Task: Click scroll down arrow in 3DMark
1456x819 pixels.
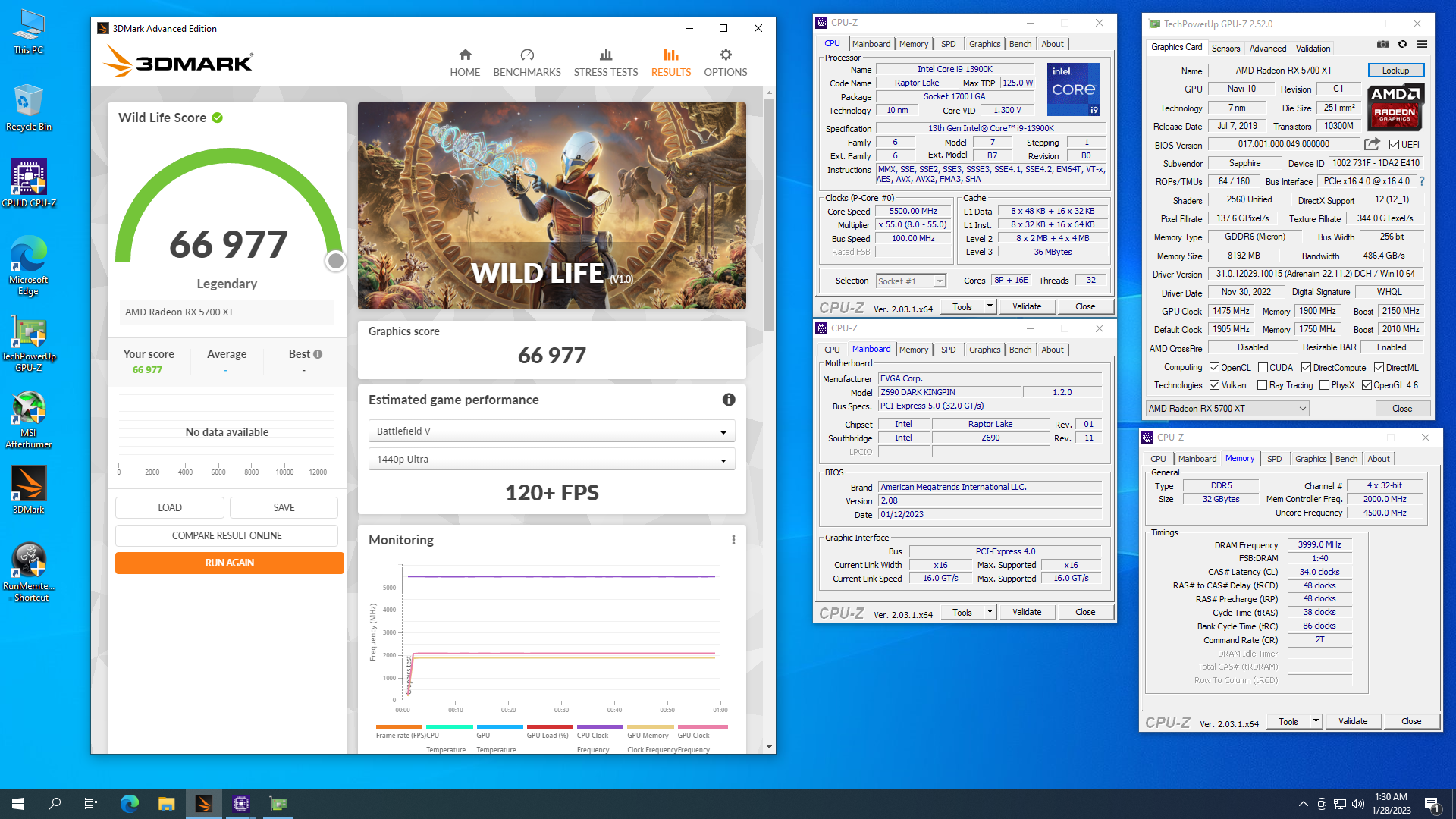Action: point(769,747)
